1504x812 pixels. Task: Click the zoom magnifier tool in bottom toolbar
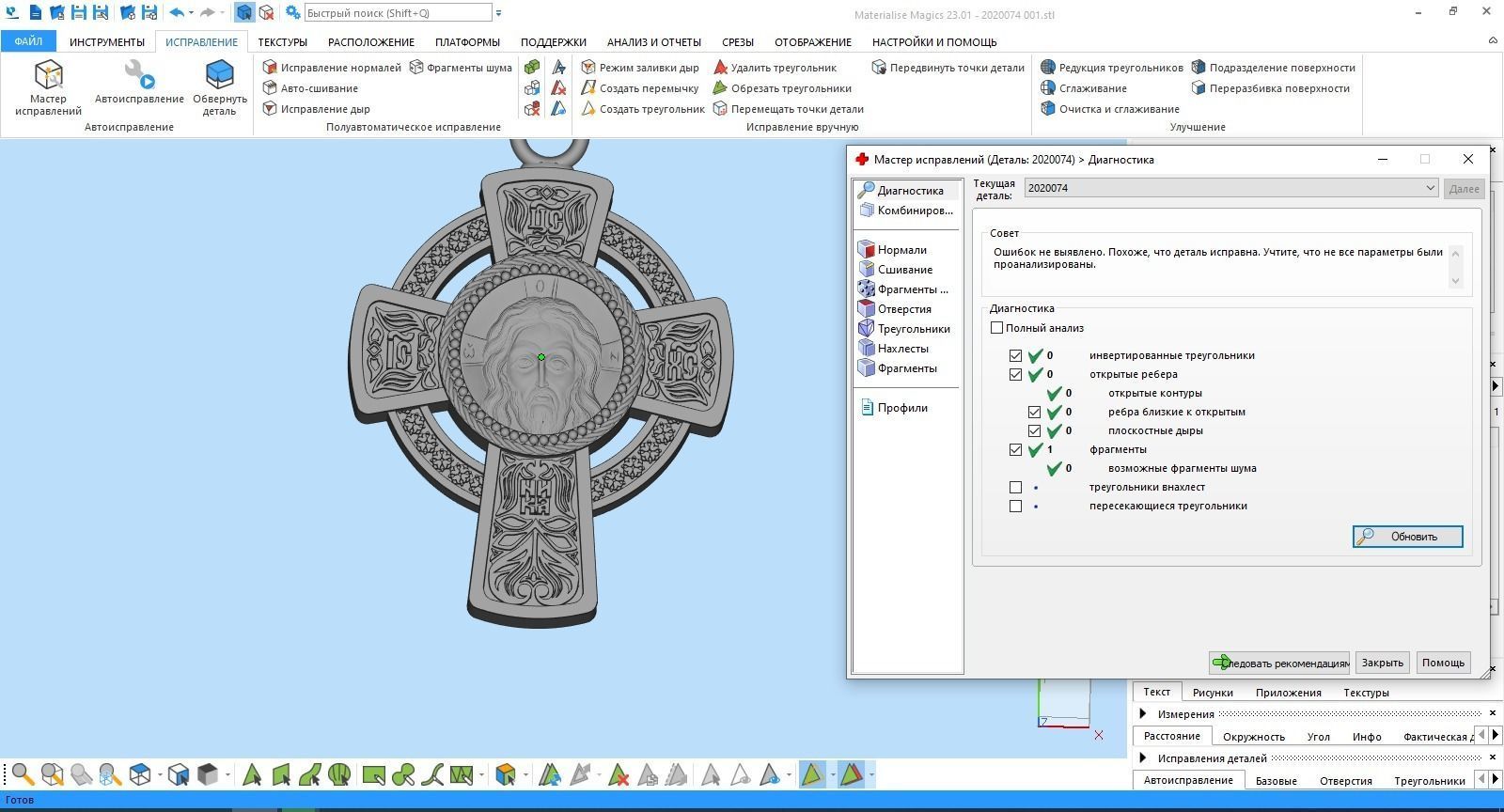click(x=23, y=774)
